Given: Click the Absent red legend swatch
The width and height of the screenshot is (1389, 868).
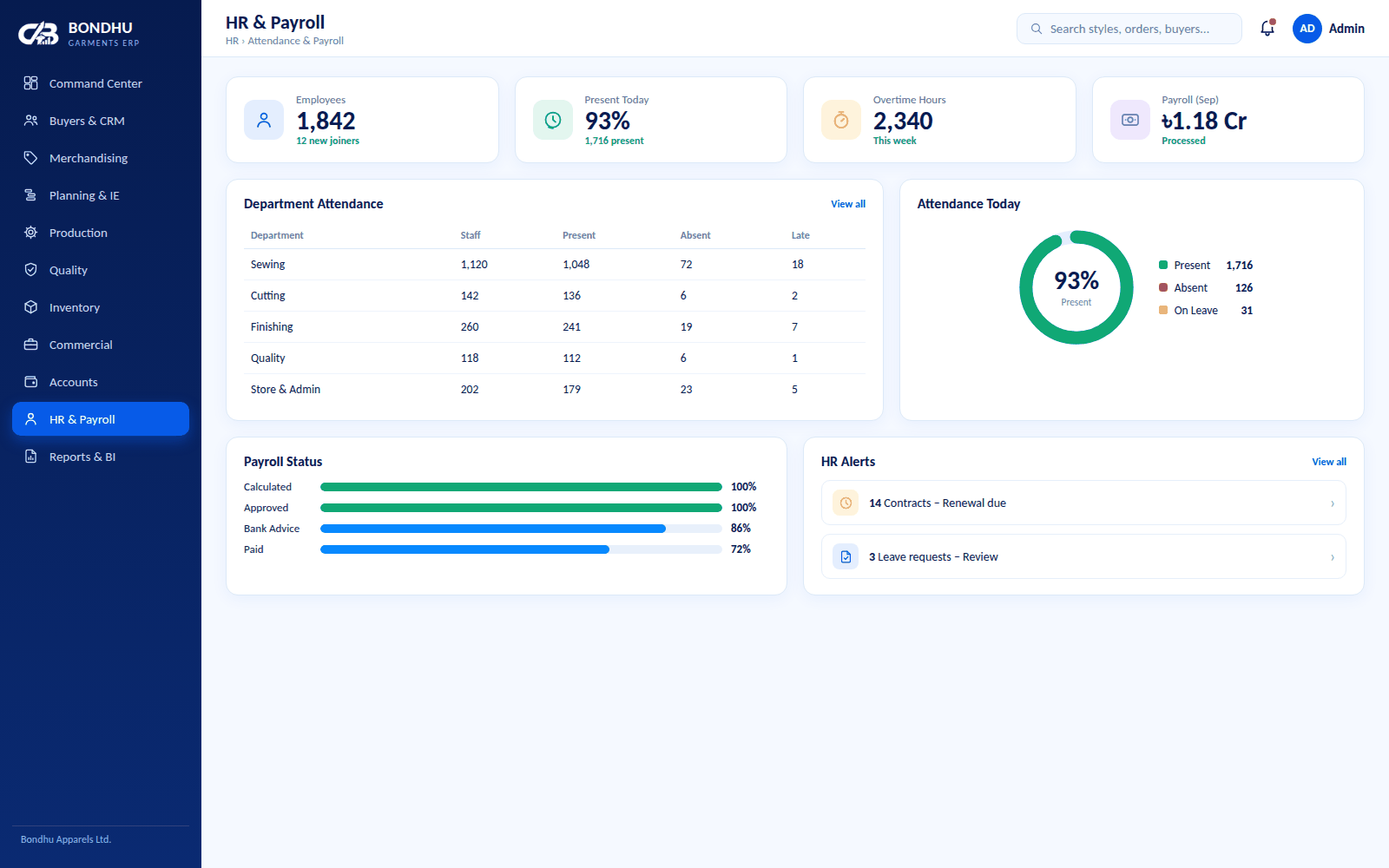Looking at the screenshot, I should [1163, 287].
